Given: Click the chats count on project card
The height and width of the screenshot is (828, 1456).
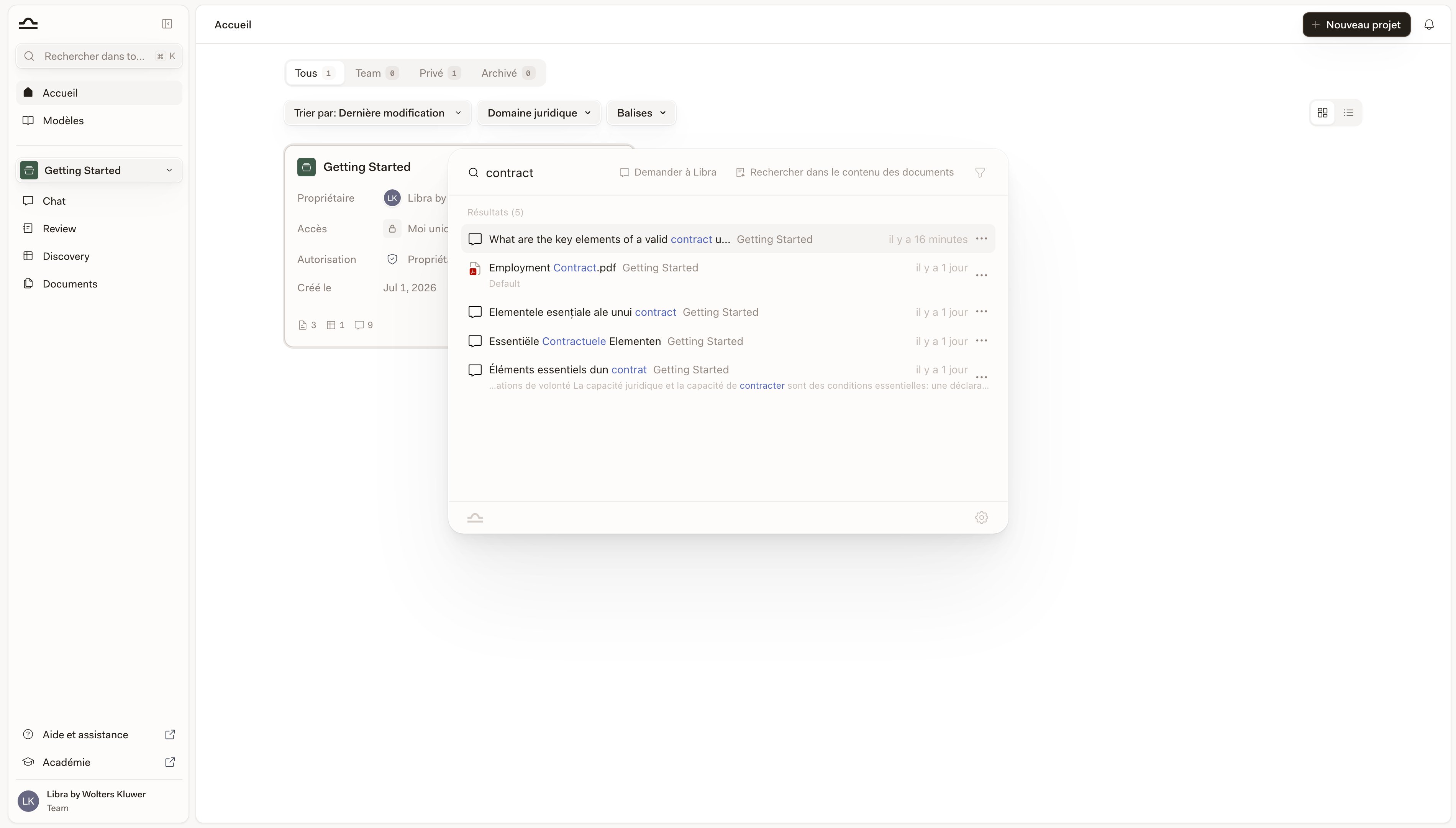Looking at the screenshot, I should (364, 325).
